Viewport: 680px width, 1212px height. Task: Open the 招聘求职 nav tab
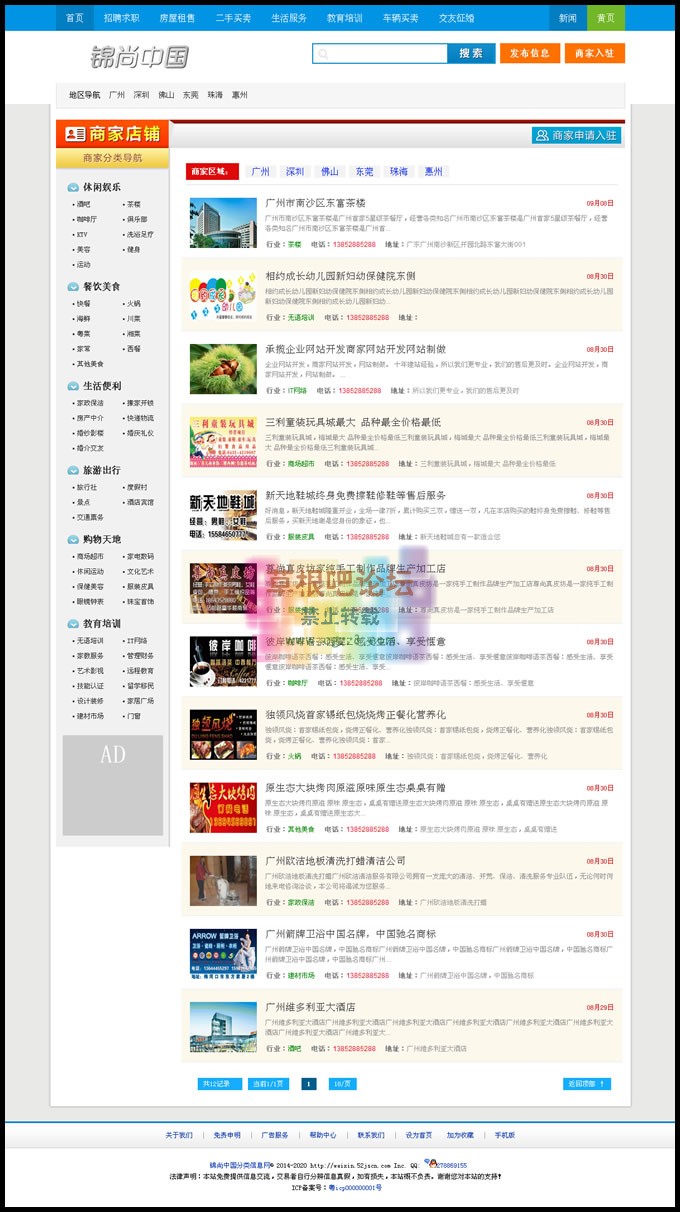pos(121,18)
